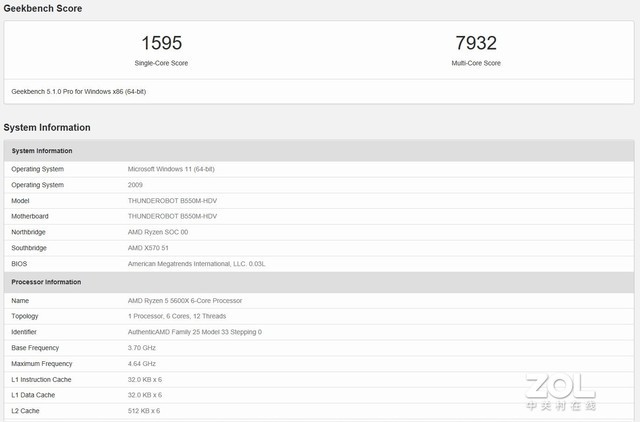This screenshot has width=640, height=422.
Task: Select the BIOS label
Action: pyautogui.click(x=19, y=264)
